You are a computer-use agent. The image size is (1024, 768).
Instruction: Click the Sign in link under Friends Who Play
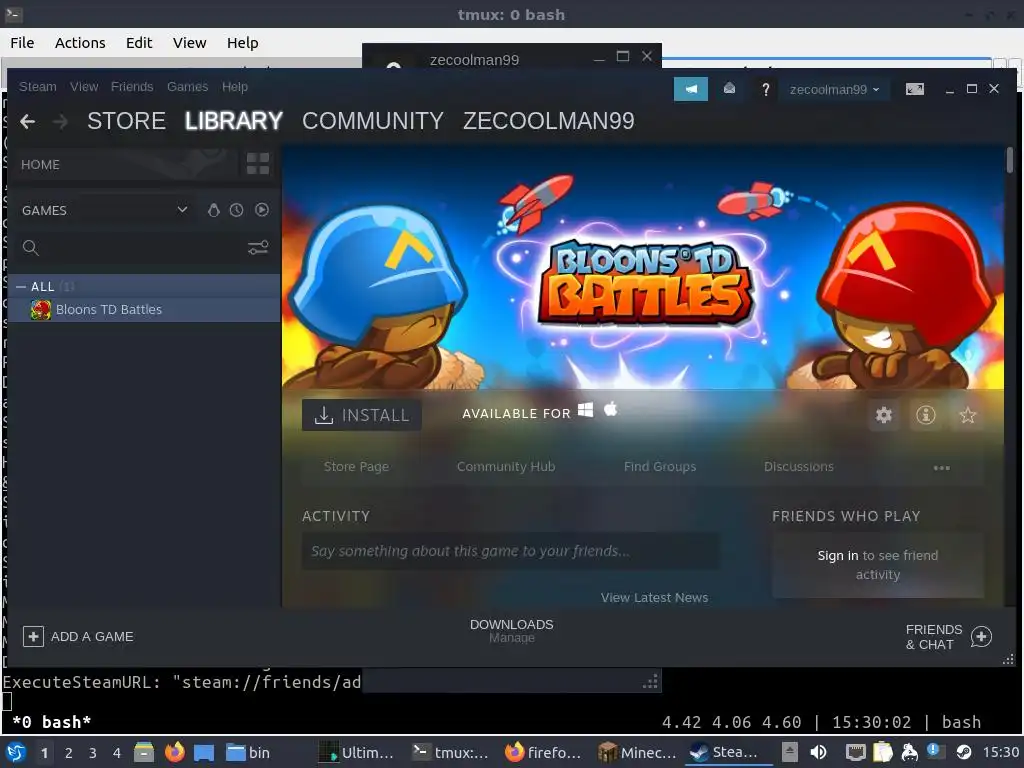pos(838,556)
